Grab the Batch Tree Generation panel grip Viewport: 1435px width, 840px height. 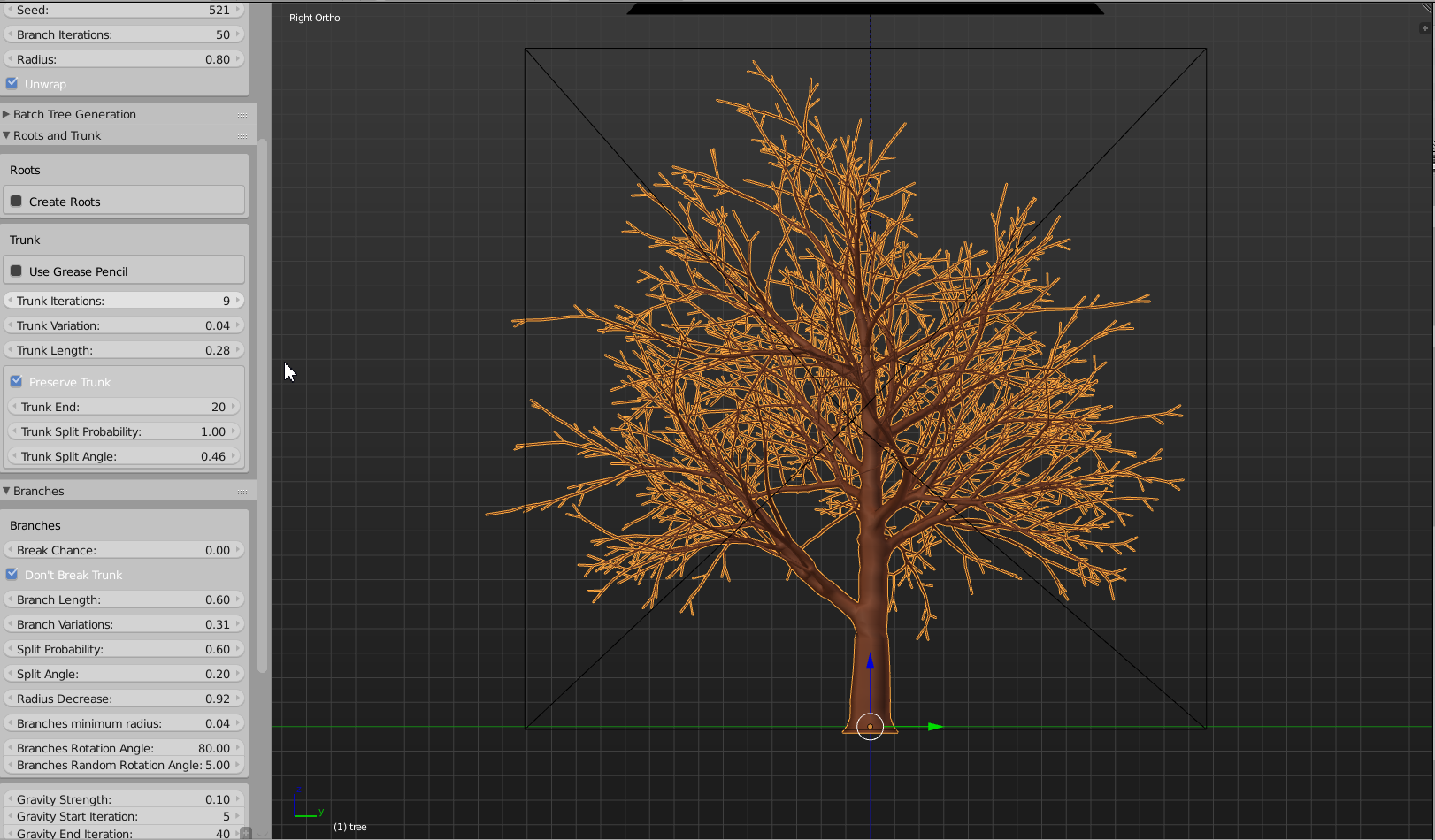[242, 115]
